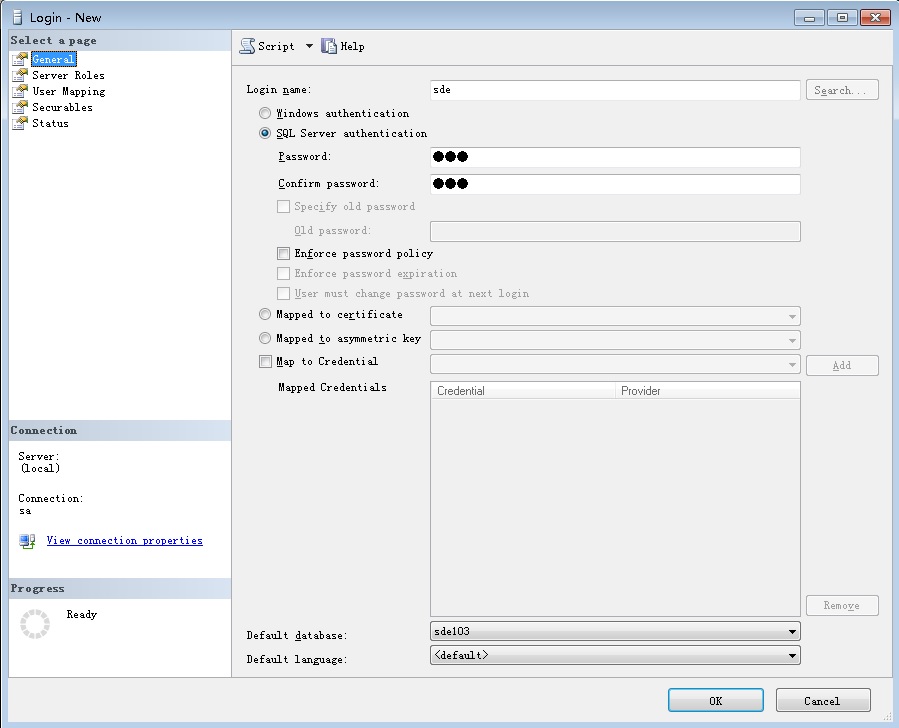Check the Map to Credential box
The height and width of the screenshot is (728, 899).
tap(265, 361)
